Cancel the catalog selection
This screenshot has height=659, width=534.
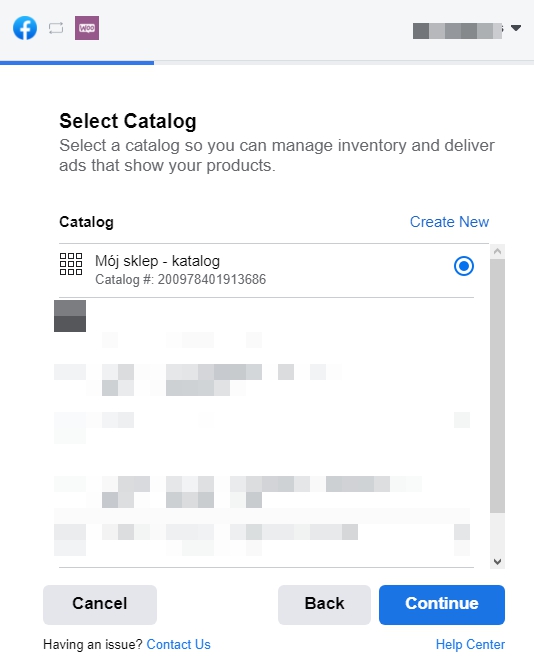[100, 604]
